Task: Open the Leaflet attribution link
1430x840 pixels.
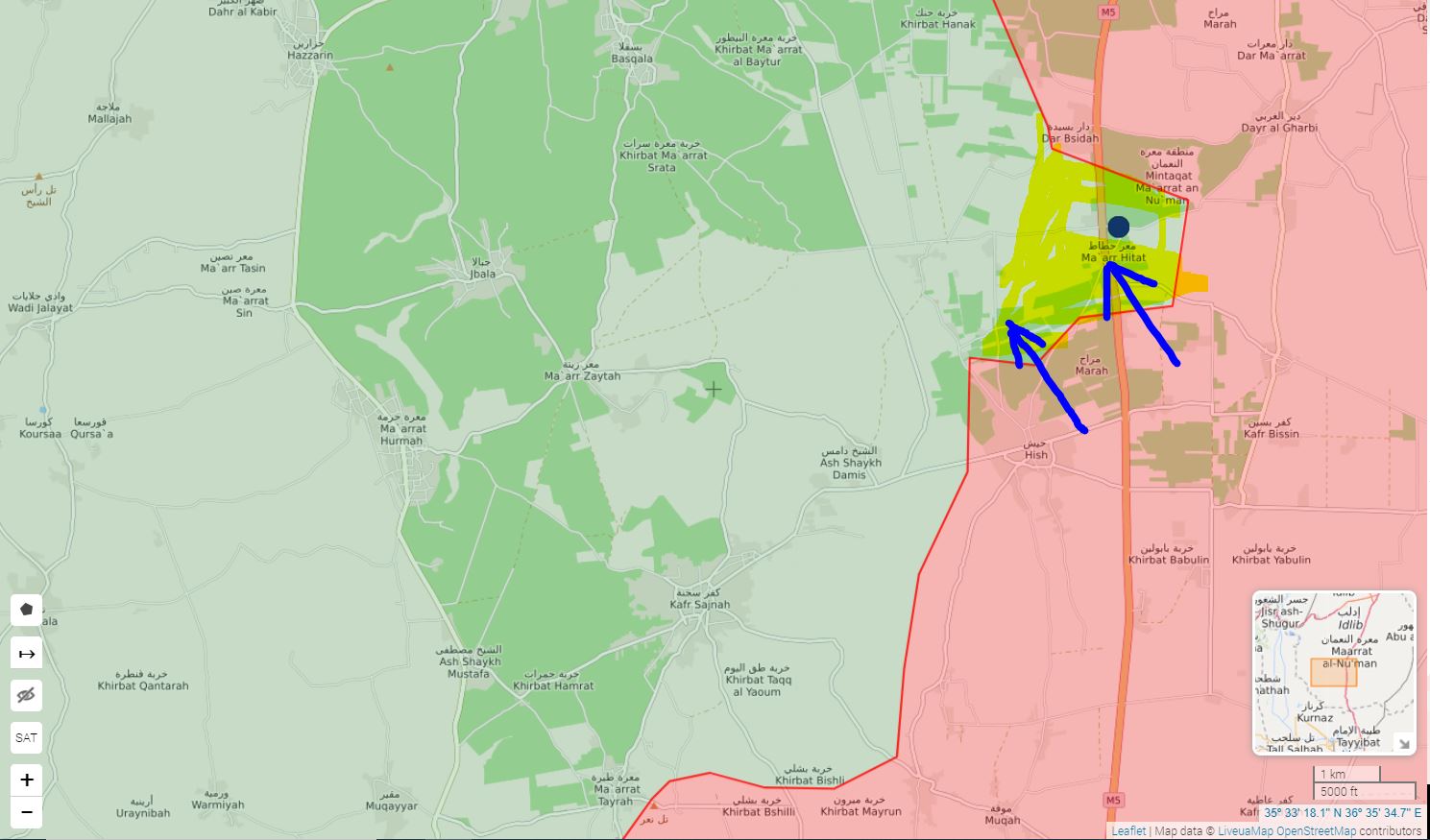Action: [1128, 831]
